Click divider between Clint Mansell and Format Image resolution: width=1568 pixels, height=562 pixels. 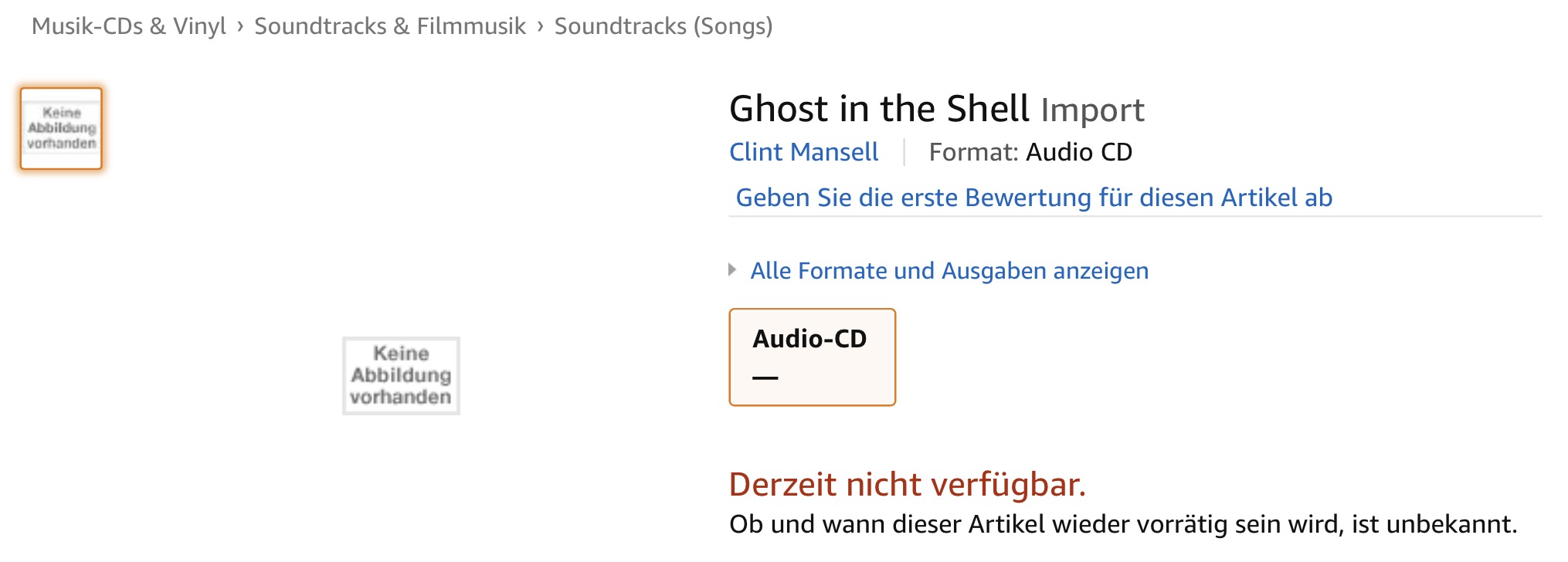tap(904, 152)
